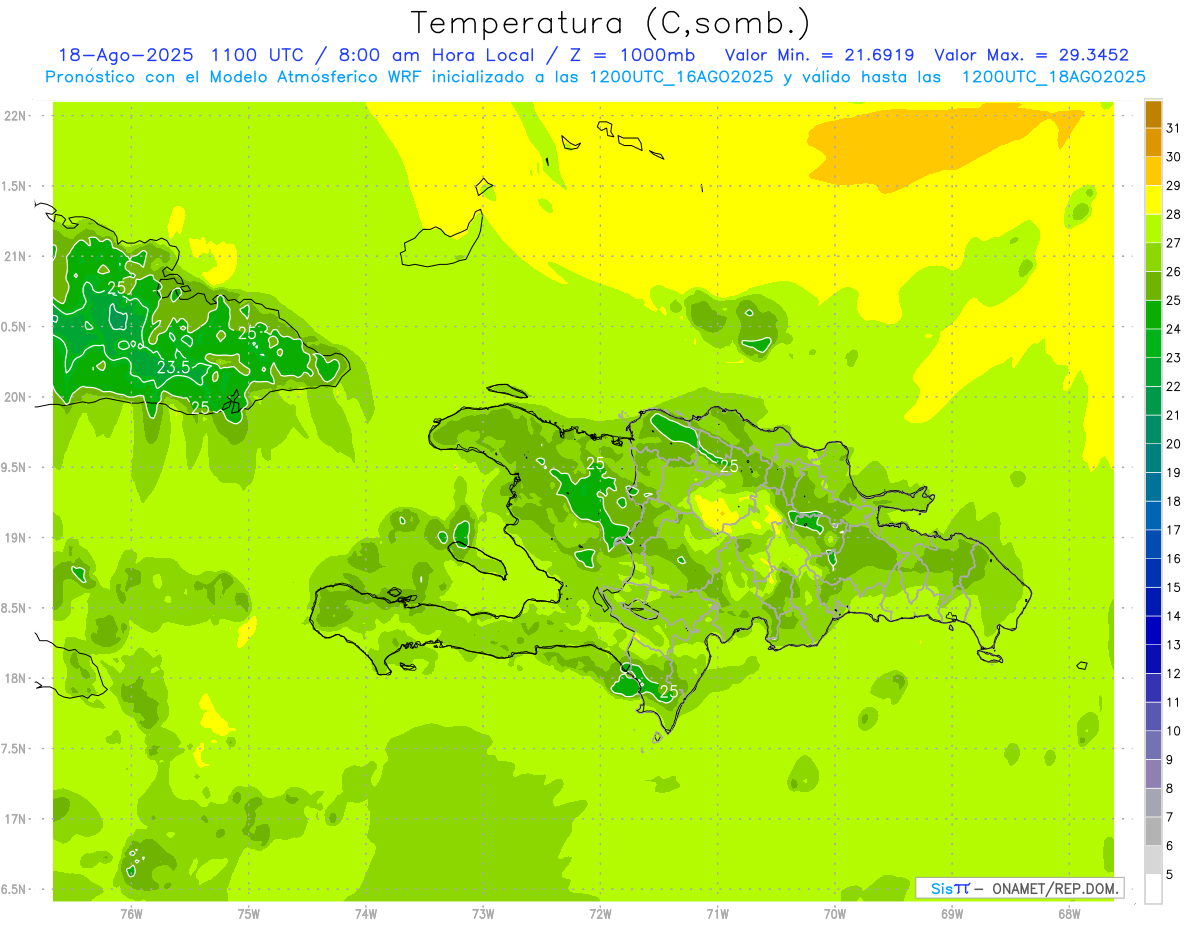Click the '74W' longitude label
The width and height of the screenshot is (1200, 927).
point(366,914)
